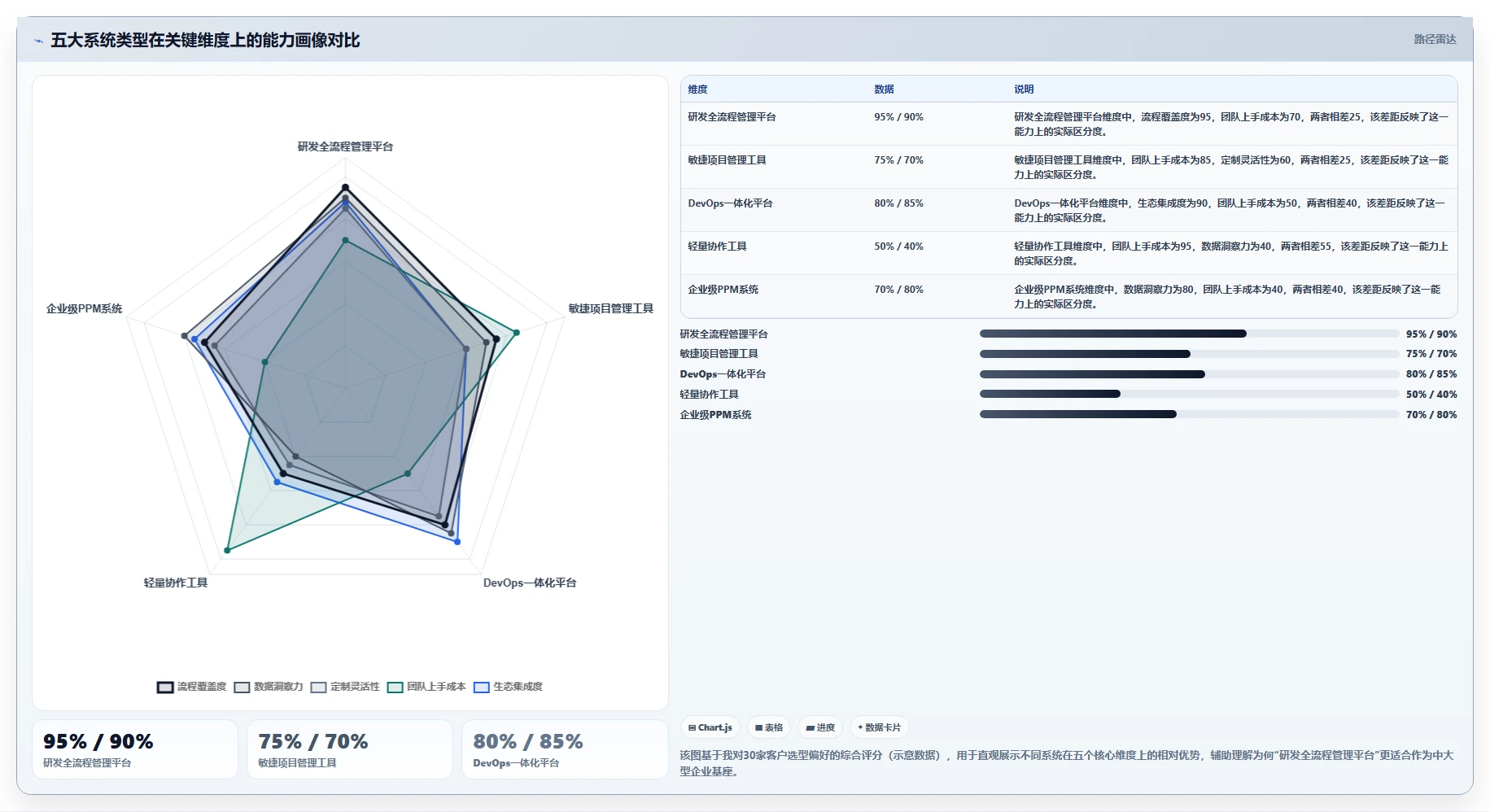Open the 95% / 90% stat card
This screenshot has height=812, width=1490.
coord(135,749)
